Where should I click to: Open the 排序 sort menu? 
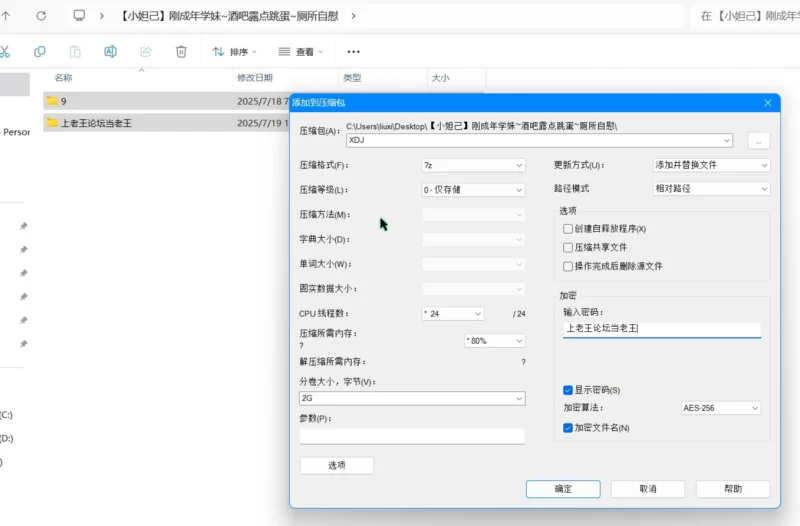235,52
